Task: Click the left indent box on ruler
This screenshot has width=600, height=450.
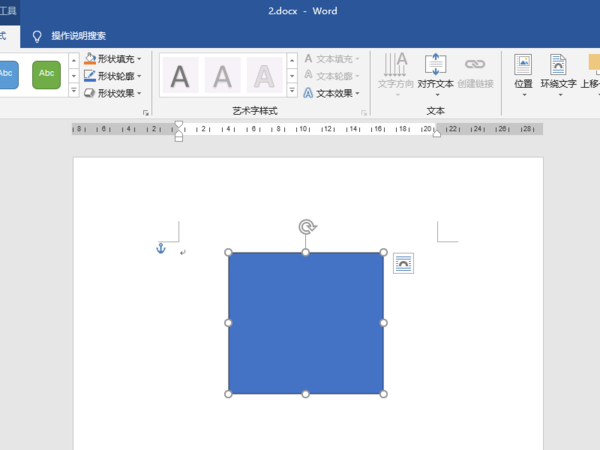Action: 179,138
